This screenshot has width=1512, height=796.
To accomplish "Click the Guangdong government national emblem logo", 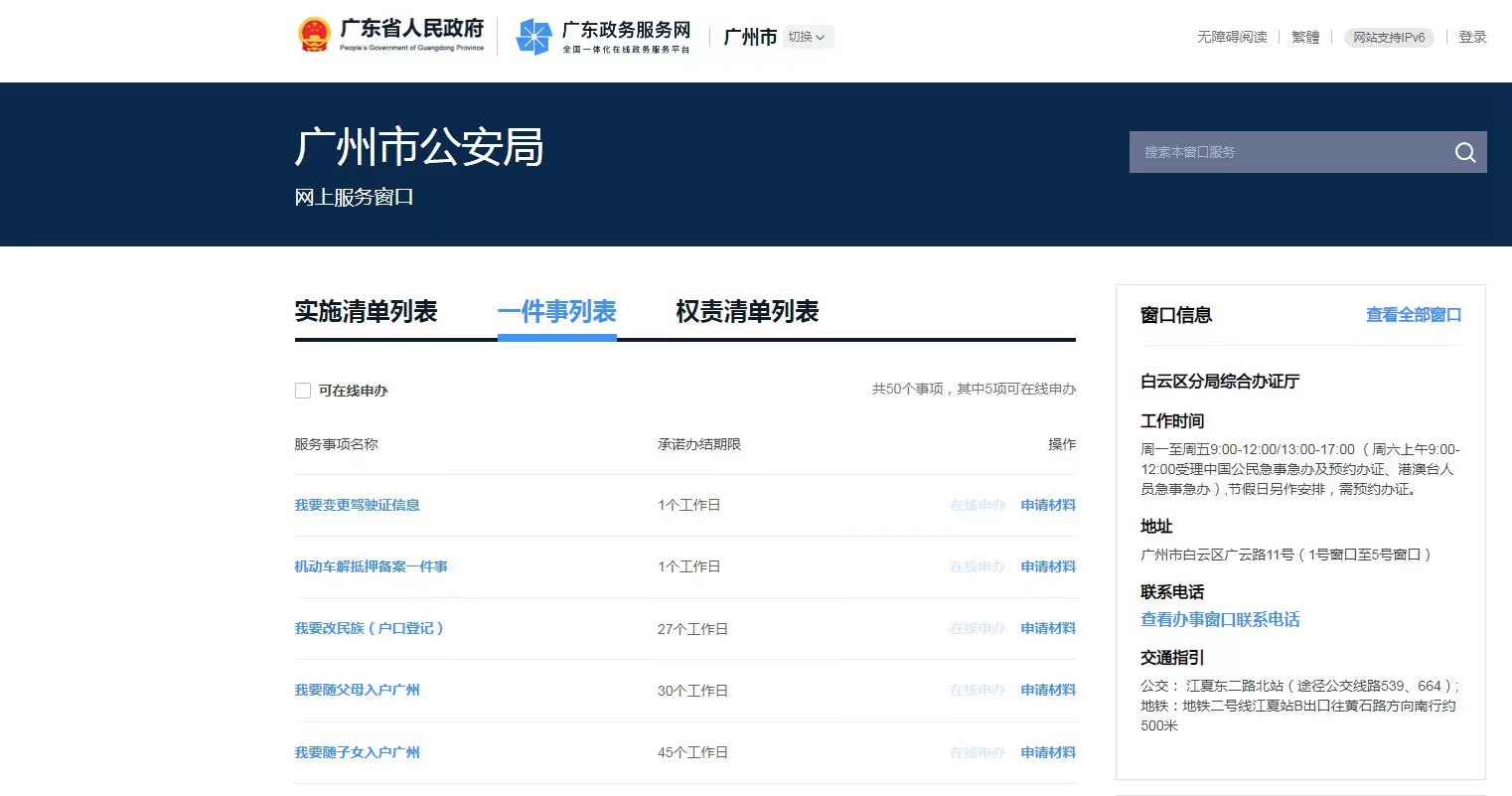I will (x=314, y=36).
